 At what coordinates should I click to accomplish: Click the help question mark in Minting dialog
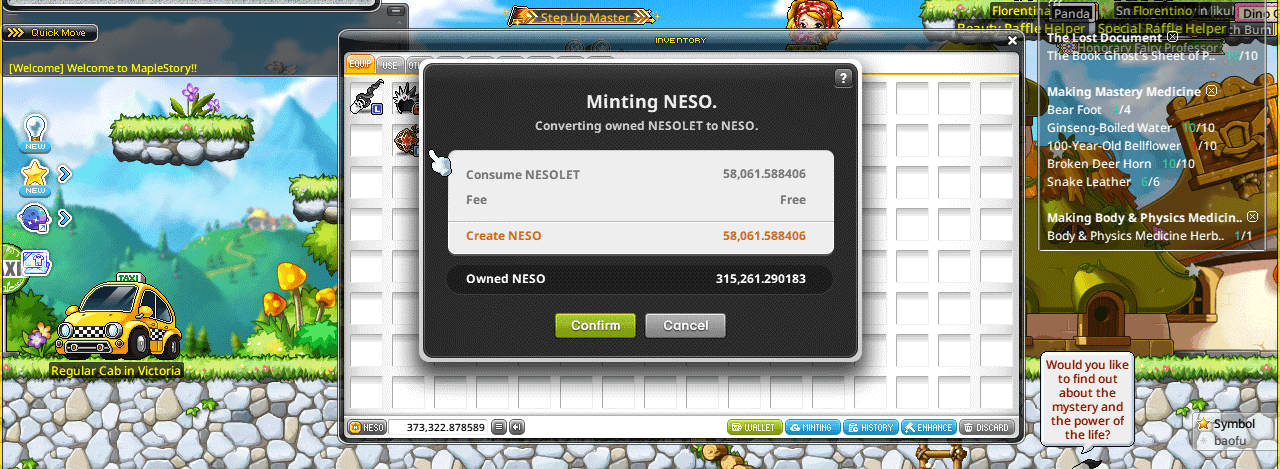click(843, 78)
